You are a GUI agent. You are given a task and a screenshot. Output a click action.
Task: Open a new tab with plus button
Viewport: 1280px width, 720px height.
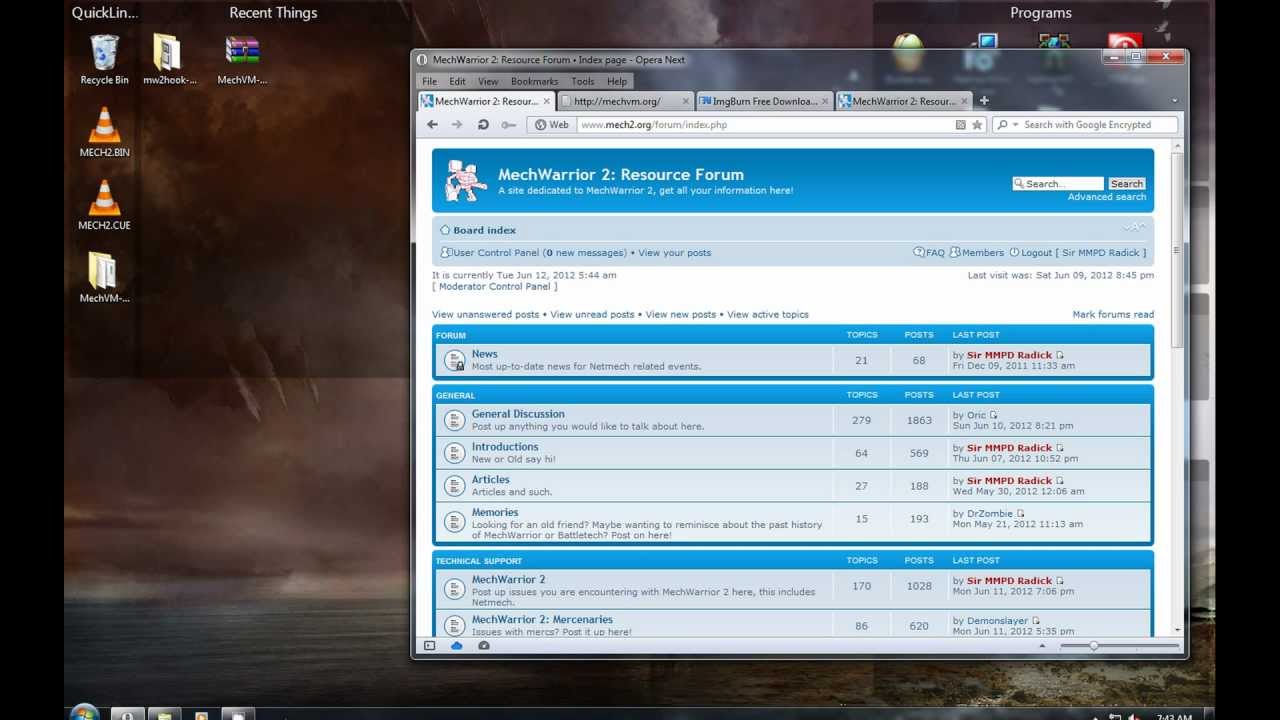click(984, 101)
